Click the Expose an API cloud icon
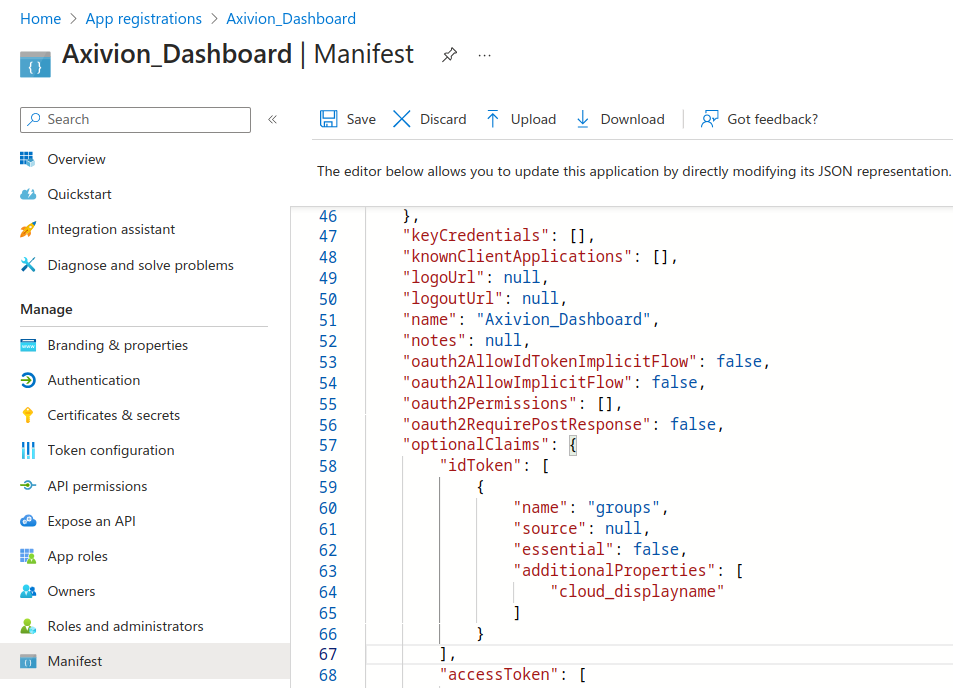953x688 pixels. tap(28, 521)
